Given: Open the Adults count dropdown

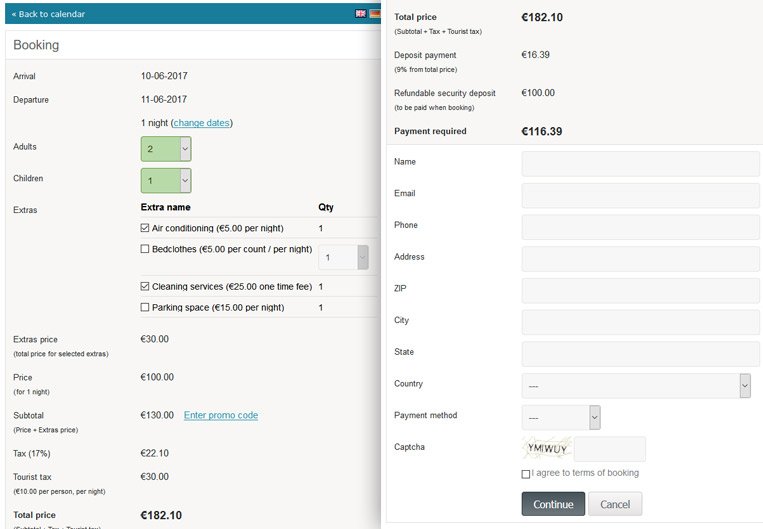Looking at the screenshot, I should pos(166,149).
